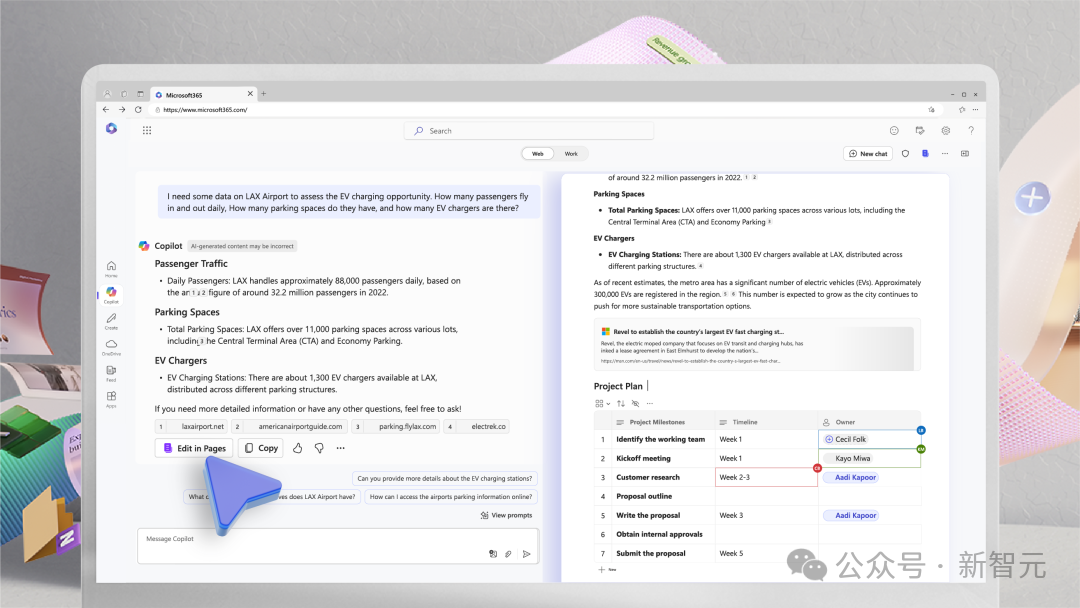Toggle the side panel layout icon

click(x=965, y=154)
